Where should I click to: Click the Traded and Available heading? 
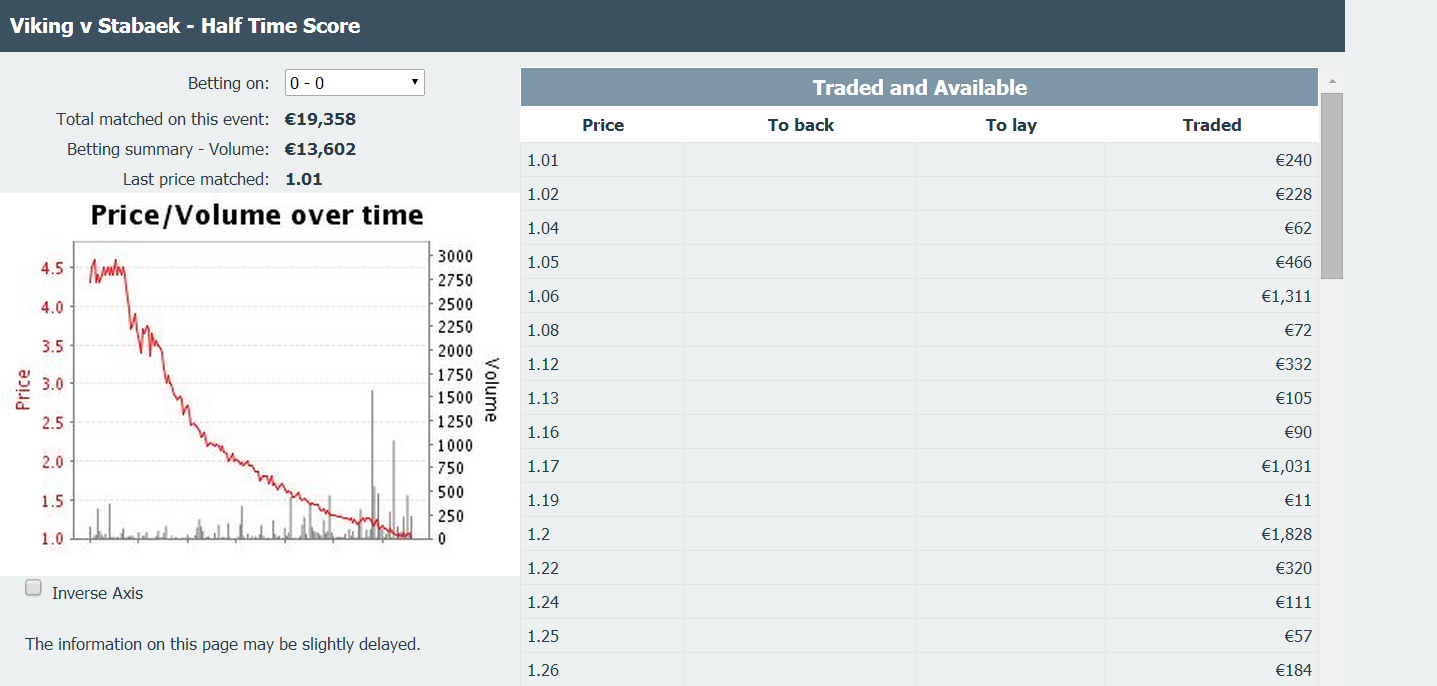(x=919, y=88)
